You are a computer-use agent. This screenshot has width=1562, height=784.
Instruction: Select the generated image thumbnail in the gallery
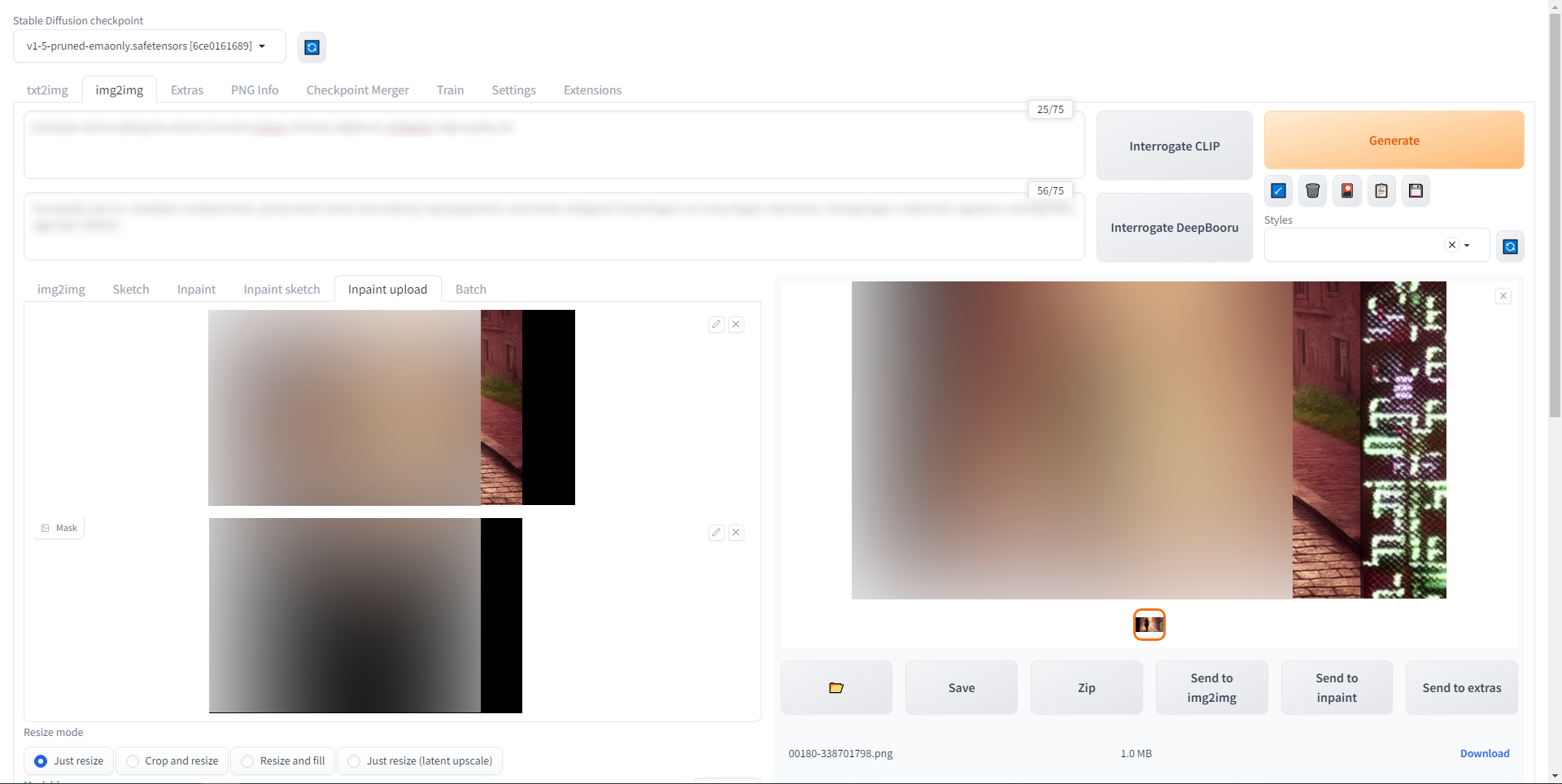(x=1149, y=624)
